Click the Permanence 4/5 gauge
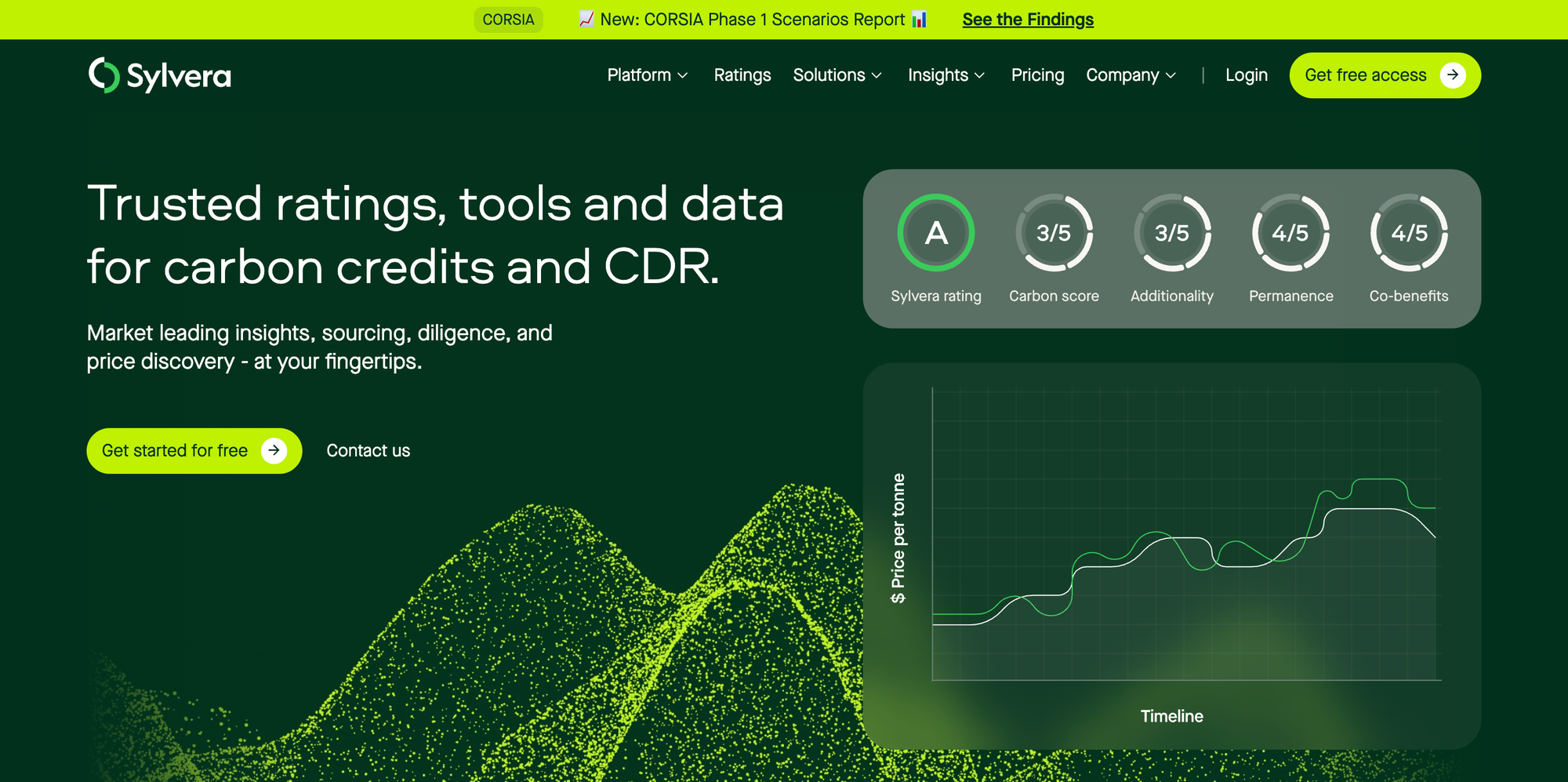Image resolution: width=1568 pixels, height=782 pixels. 1290,233
